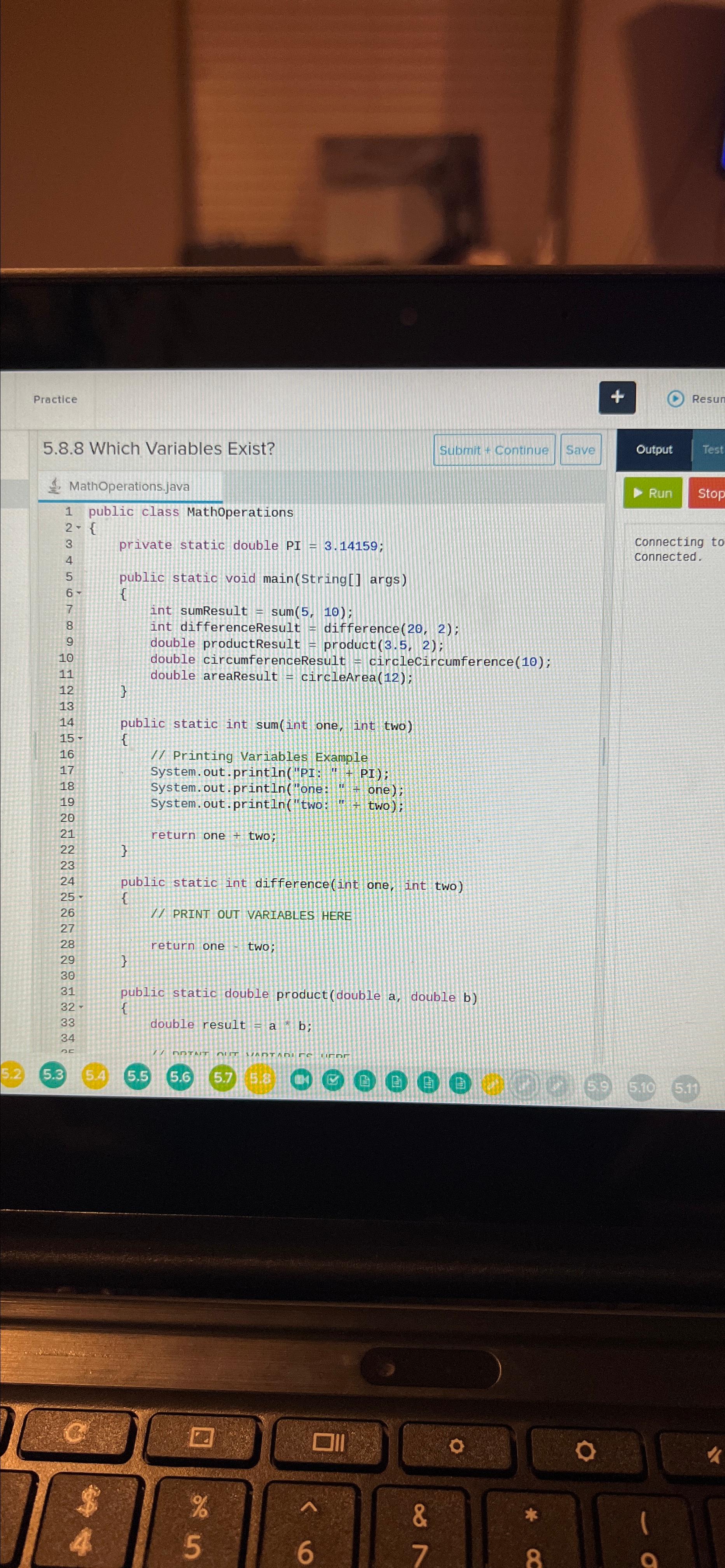Switch to the Test tab
Image resolution: width=725 pixels, height=1568 pixels.
(x=712, y=449)
